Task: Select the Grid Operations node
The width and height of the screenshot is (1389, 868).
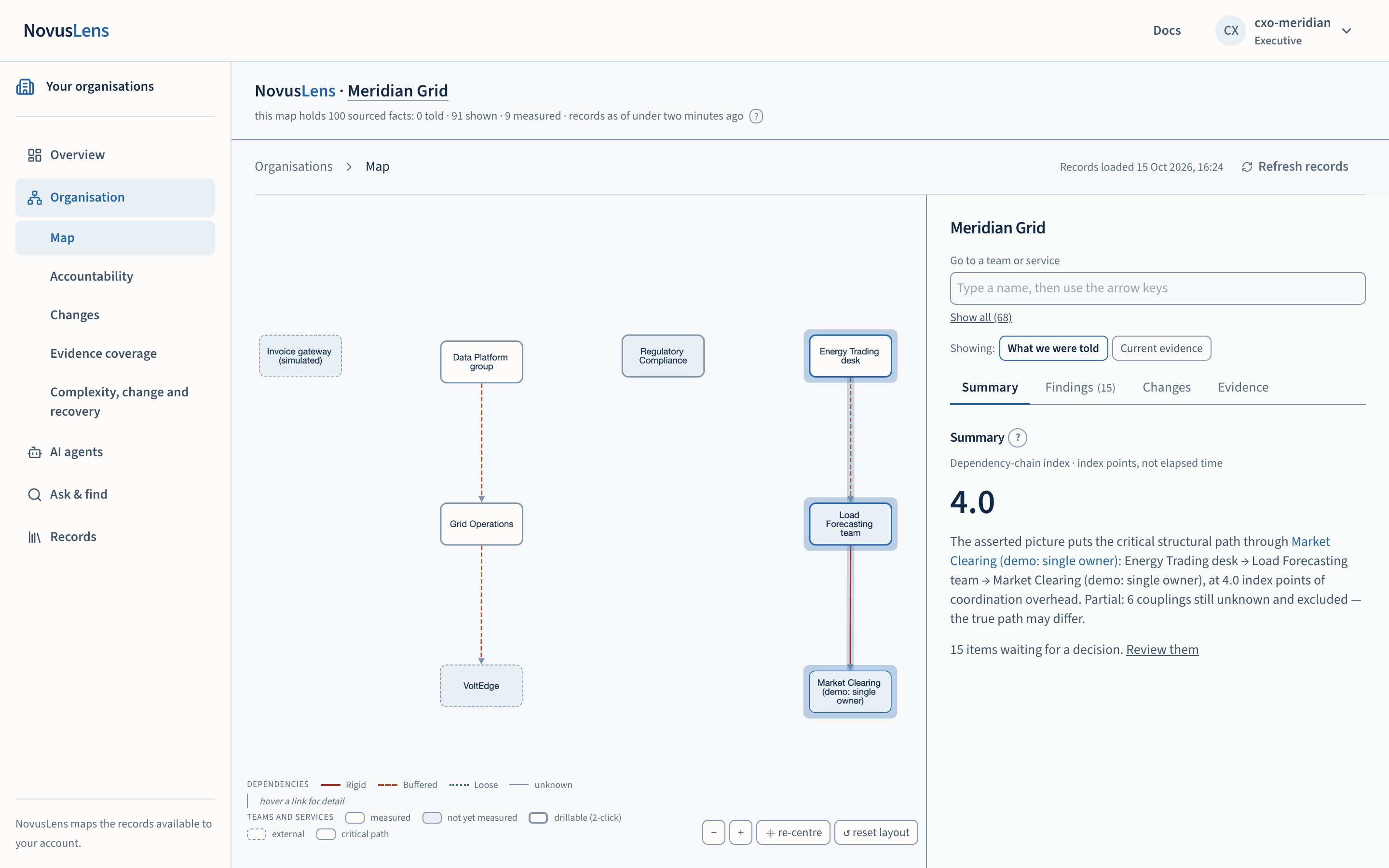Action: [x=481, y=524]
